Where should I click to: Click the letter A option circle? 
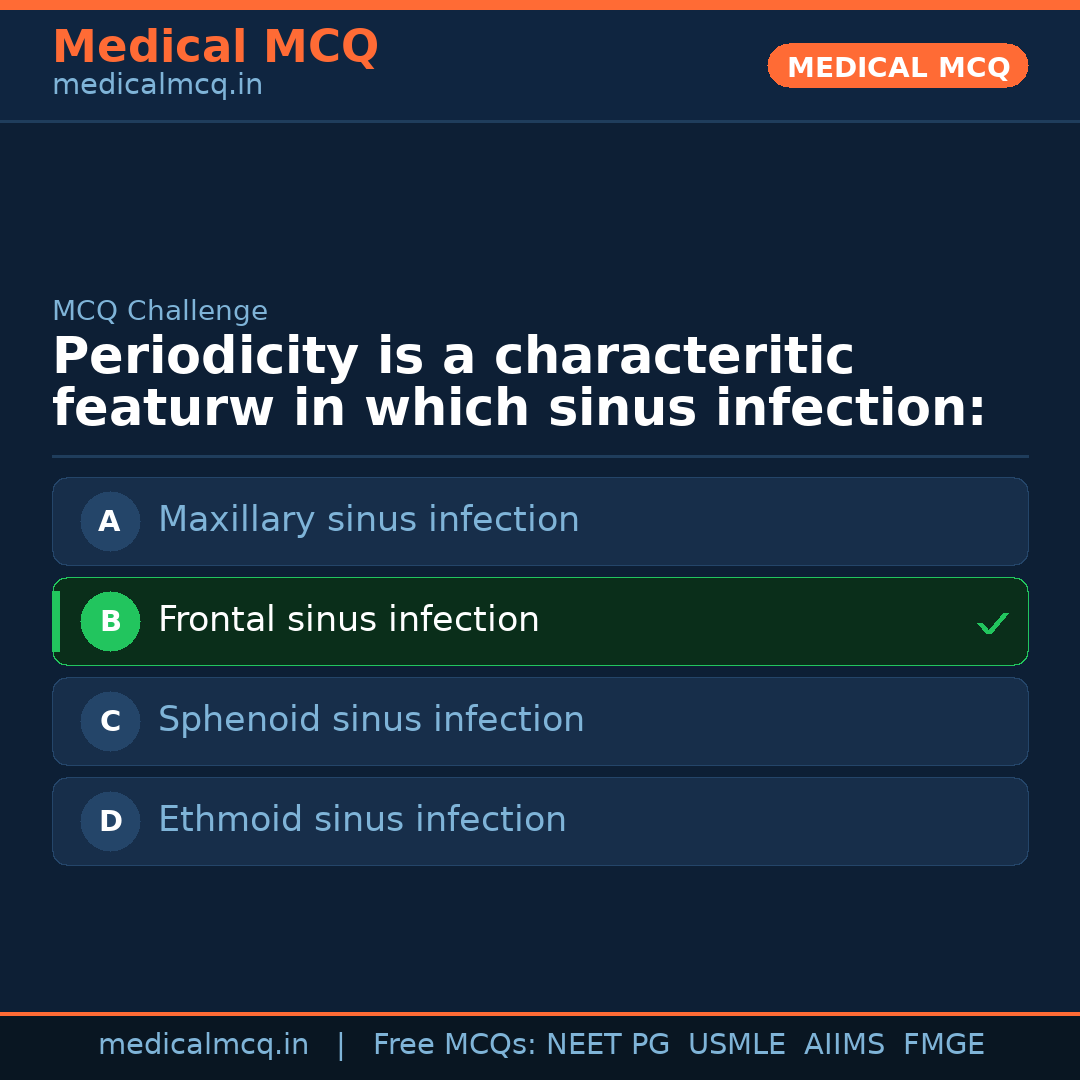click(110, 521)
